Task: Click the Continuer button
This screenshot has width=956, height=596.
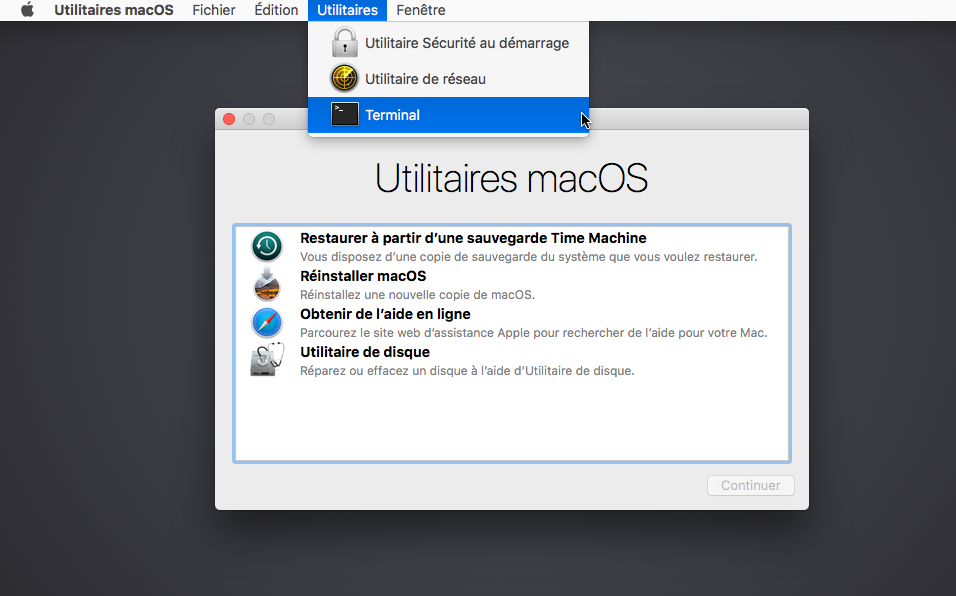Action: [751, 486]
